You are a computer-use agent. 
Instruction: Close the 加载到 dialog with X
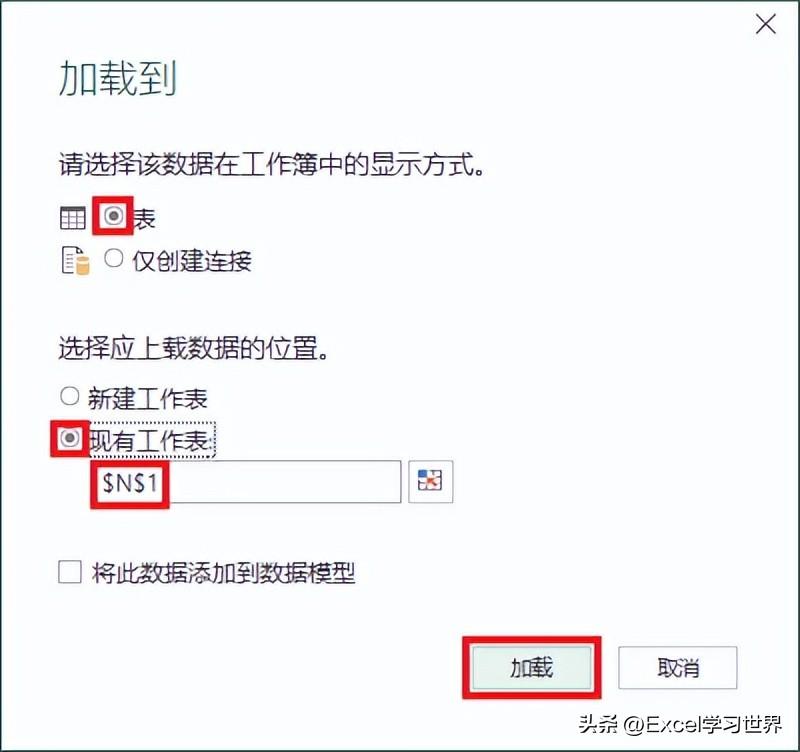(765, 24)
